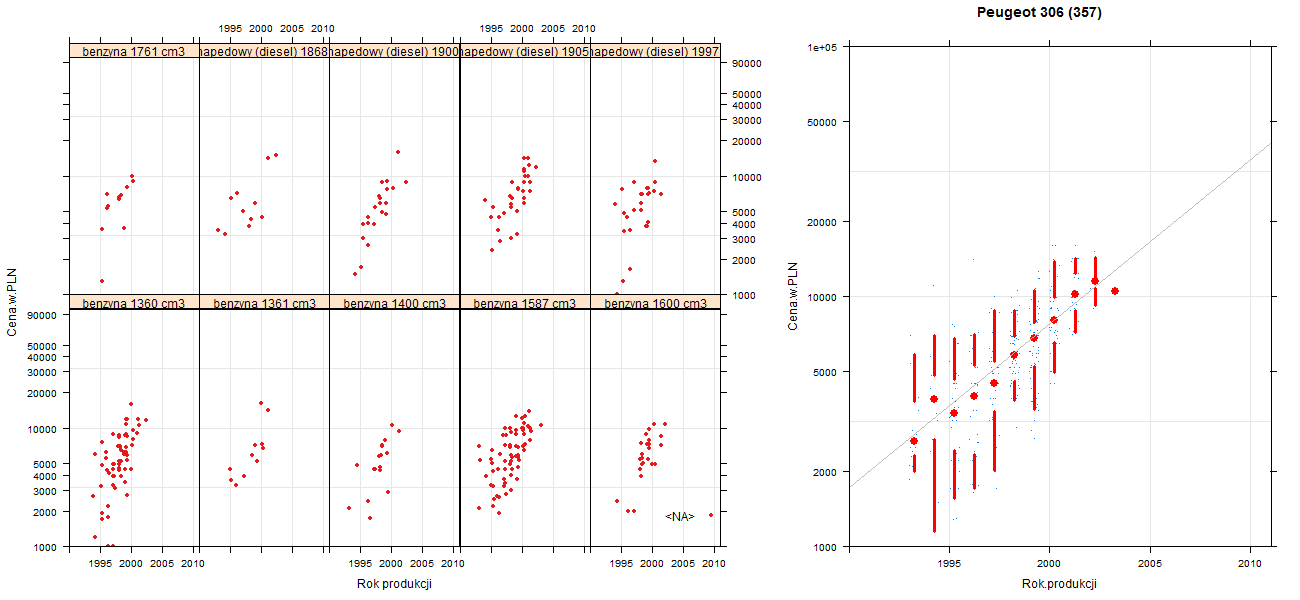Select the 'benzyna 1600 cm3' panel strip

coord(655,302)
